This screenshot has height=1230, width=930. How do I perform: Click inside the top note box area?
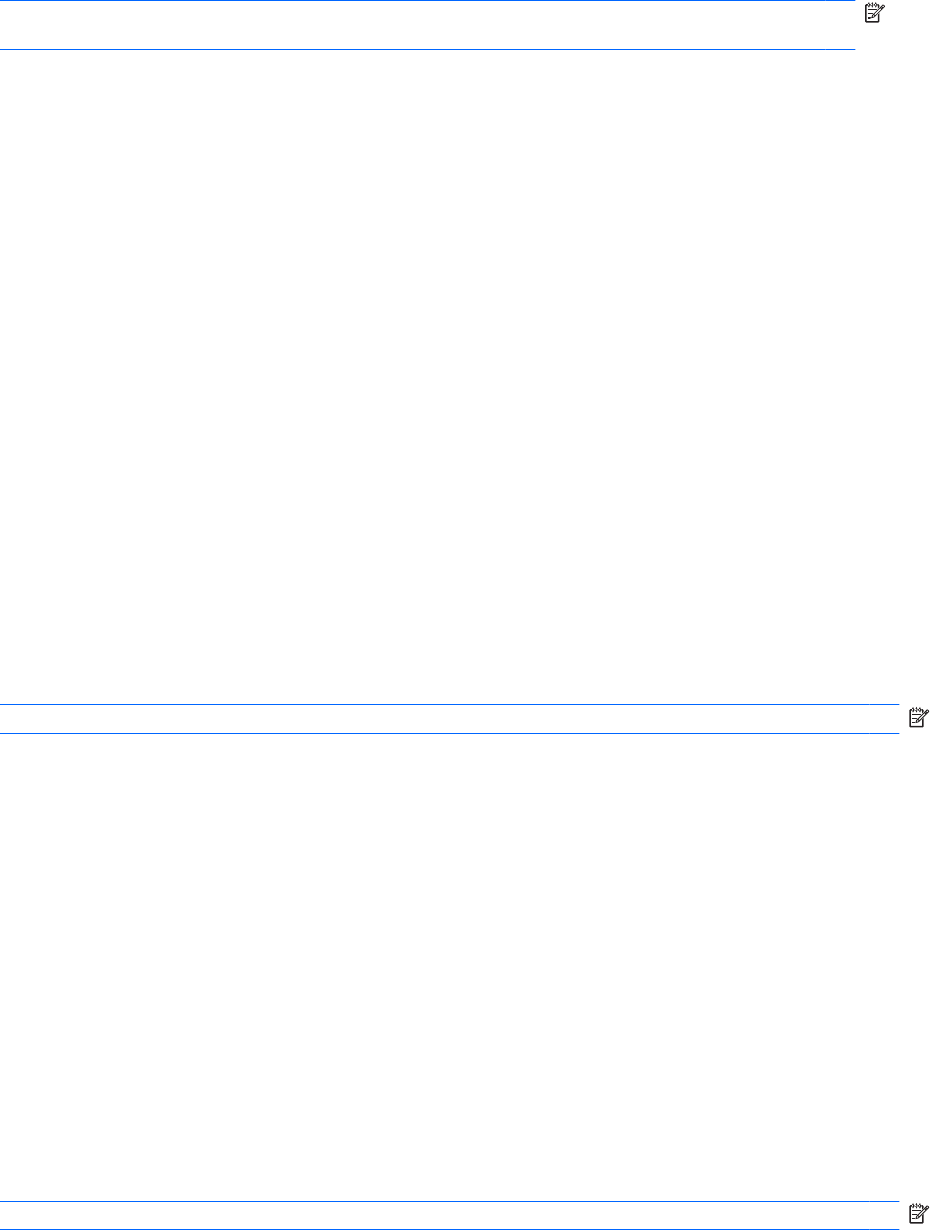point(428,26)
